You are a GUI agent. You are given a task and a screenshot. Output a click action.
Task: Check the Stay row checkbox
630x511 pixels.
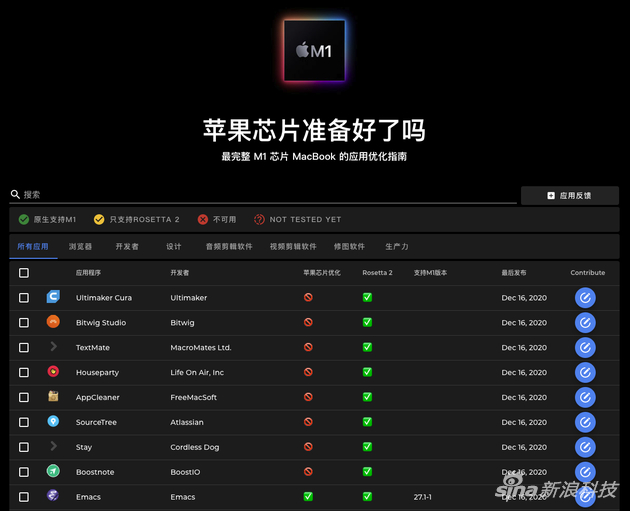(x=24, y=447)
